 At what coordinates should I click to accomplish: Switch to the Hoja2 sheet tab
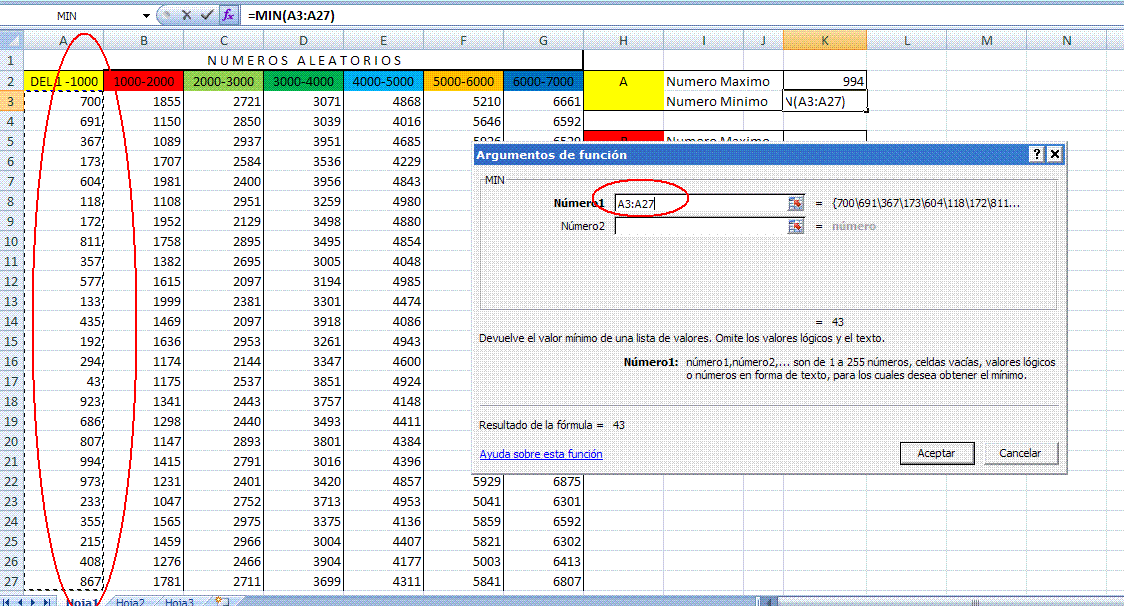[x=130, y=602]
